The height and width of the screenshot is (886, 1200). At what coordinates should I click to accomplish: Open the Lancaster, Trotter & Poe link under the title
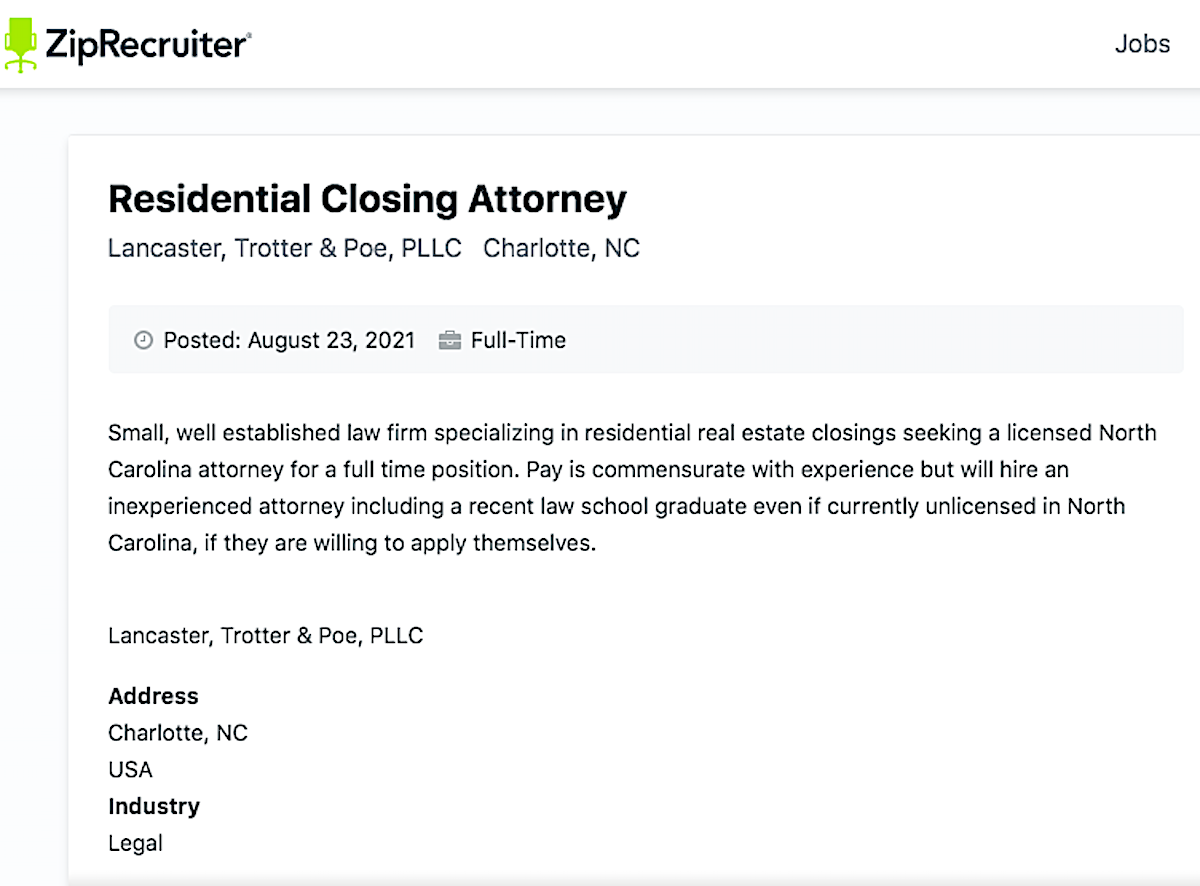pos(285,248)
